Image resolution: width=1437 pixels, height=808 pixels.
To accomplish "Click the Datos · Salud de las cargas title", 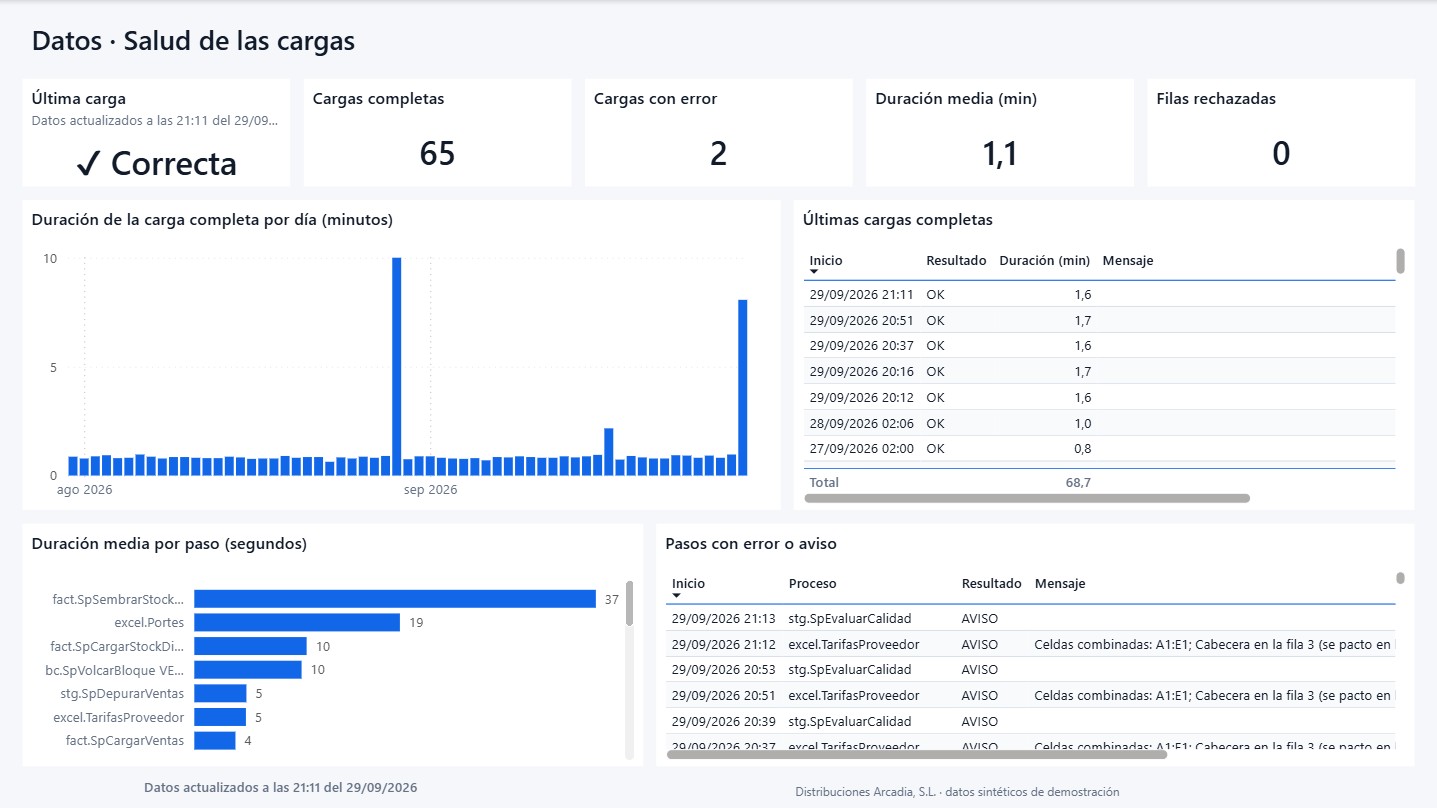I will coord(193,41).
